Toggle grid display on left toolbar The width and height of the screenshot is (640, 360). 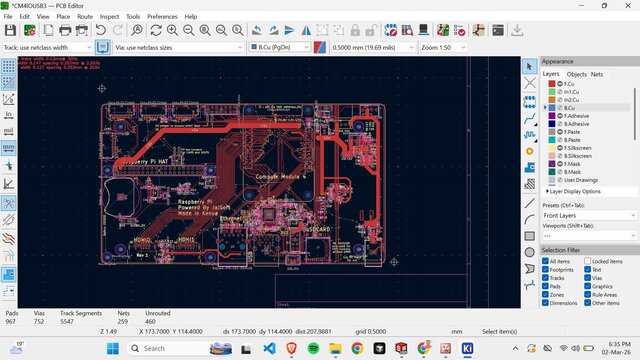(9, 66)
